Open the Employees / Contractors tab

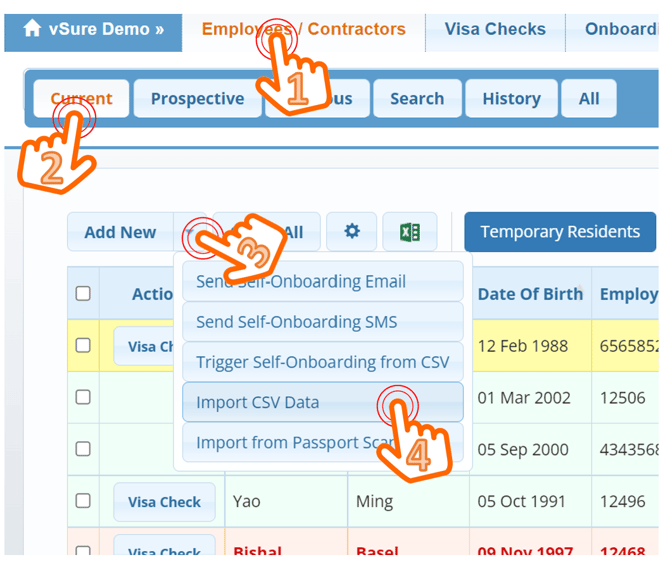(303, 29)
